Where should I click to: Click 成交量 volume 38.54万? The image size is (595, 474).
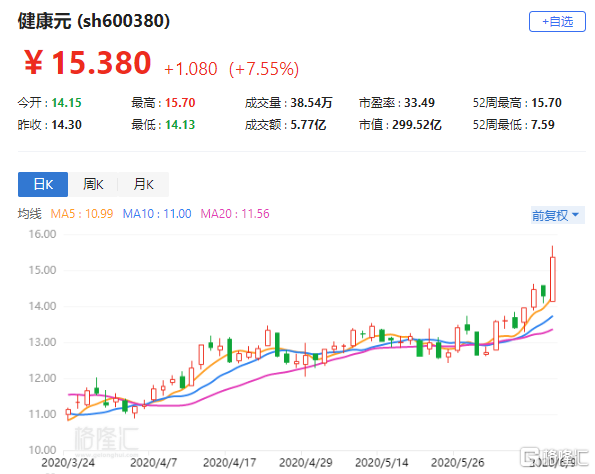click(x=312, y=103)
